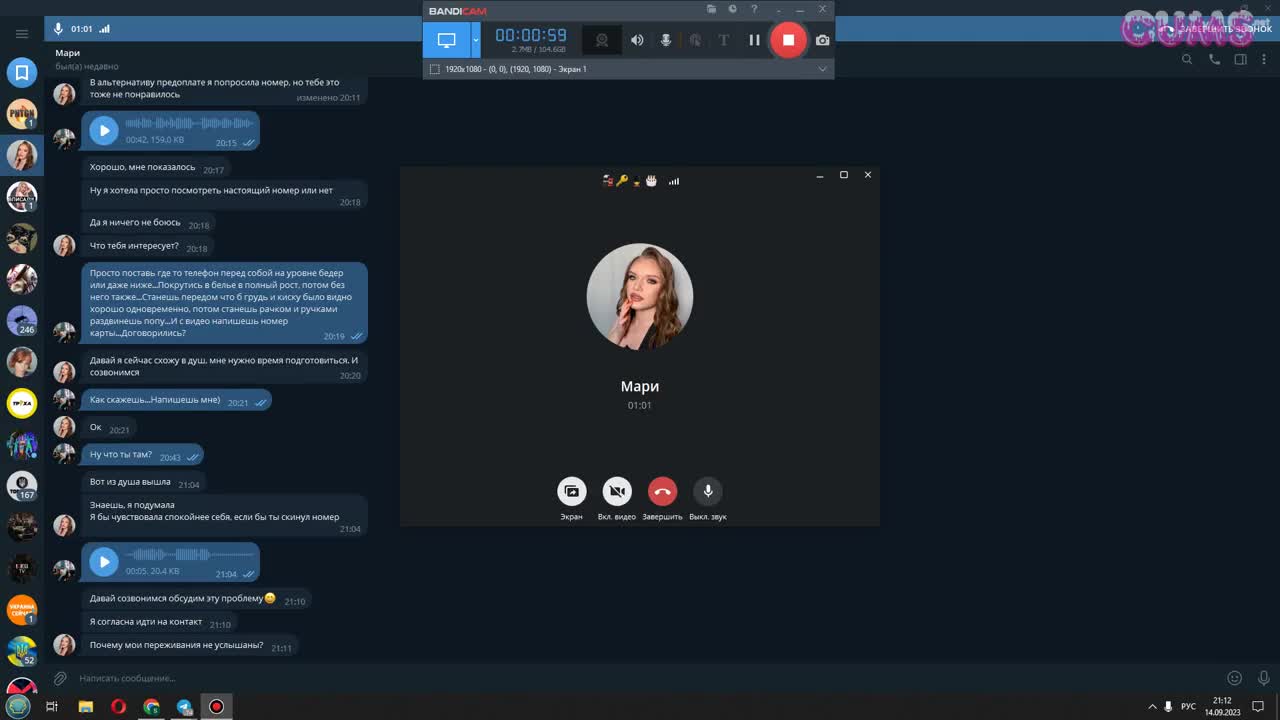1280x720 pixels.
Task: Open the Saved Messages folder in sidebar
Action: pyautogui.click(x=22, y=72)
